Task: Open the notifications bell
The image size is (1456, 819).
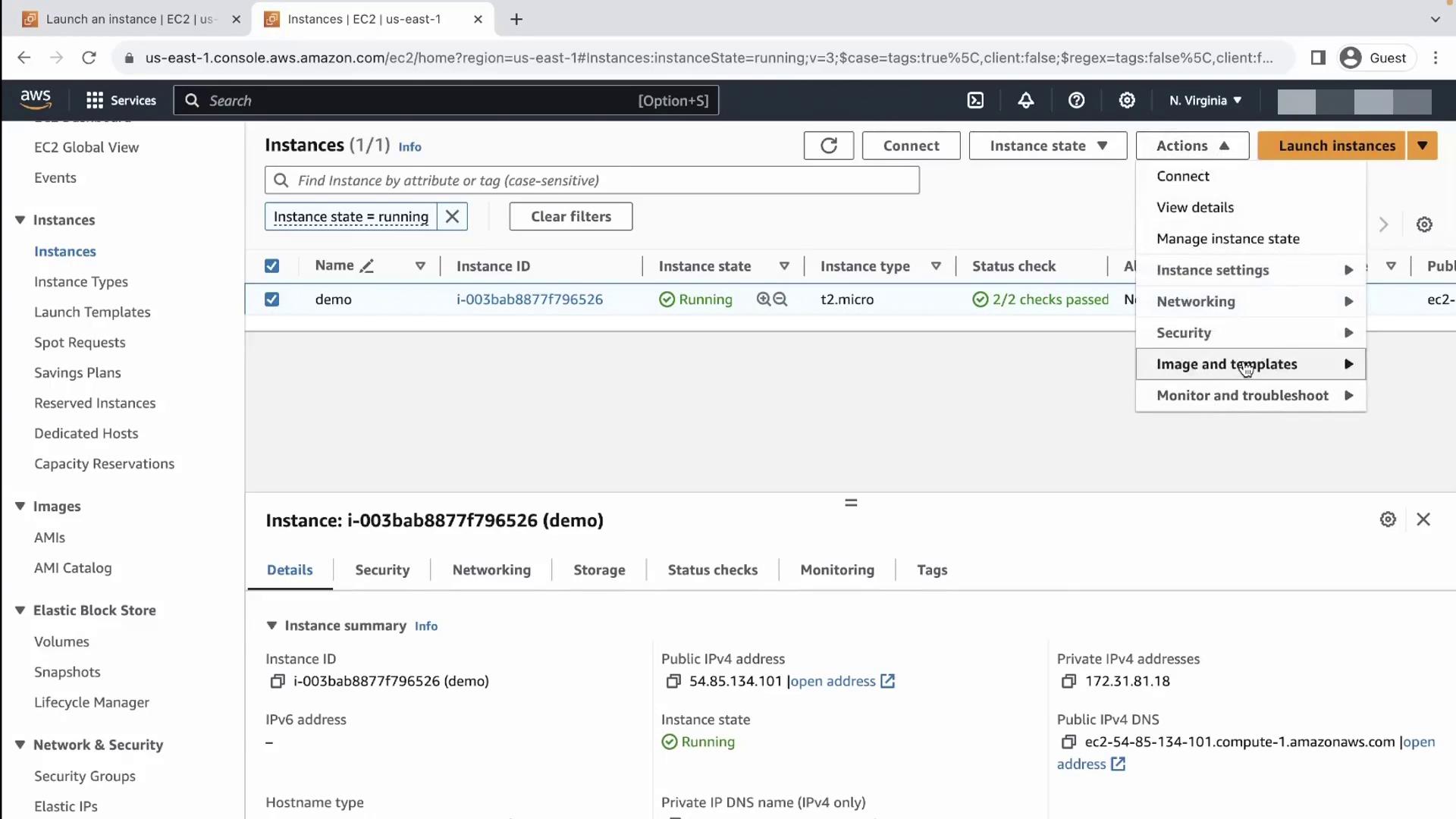Action: (x=1025, y=100)
